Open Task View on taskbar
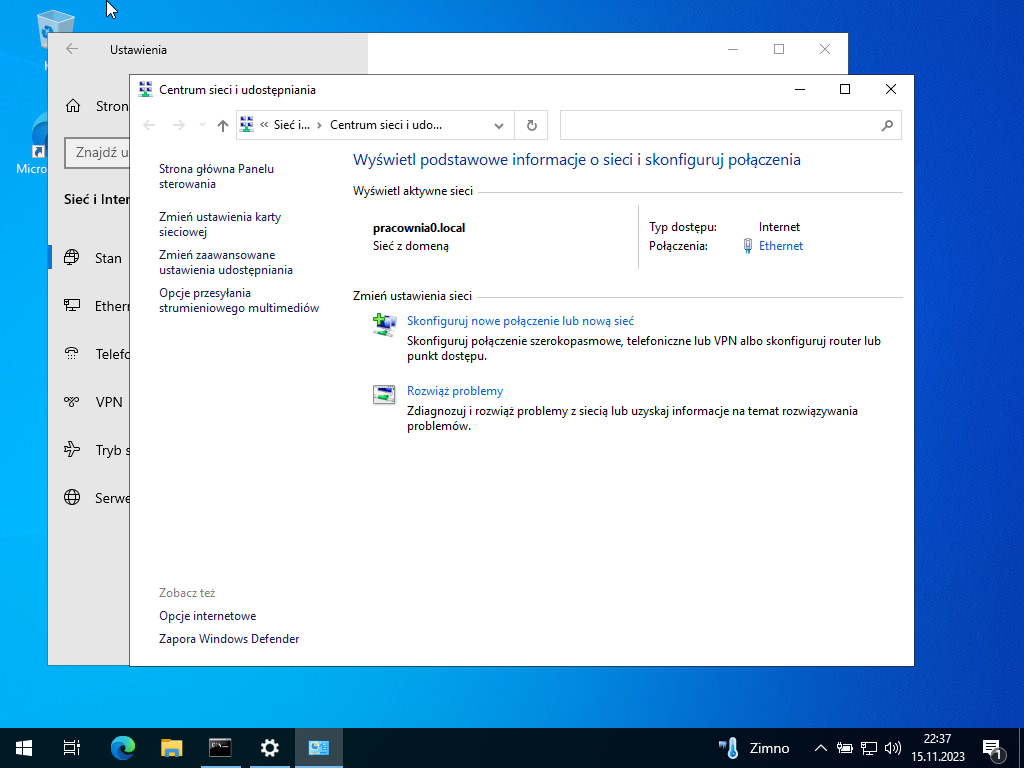The height and width of the screenshot is (768, 1024). [72, 748]
